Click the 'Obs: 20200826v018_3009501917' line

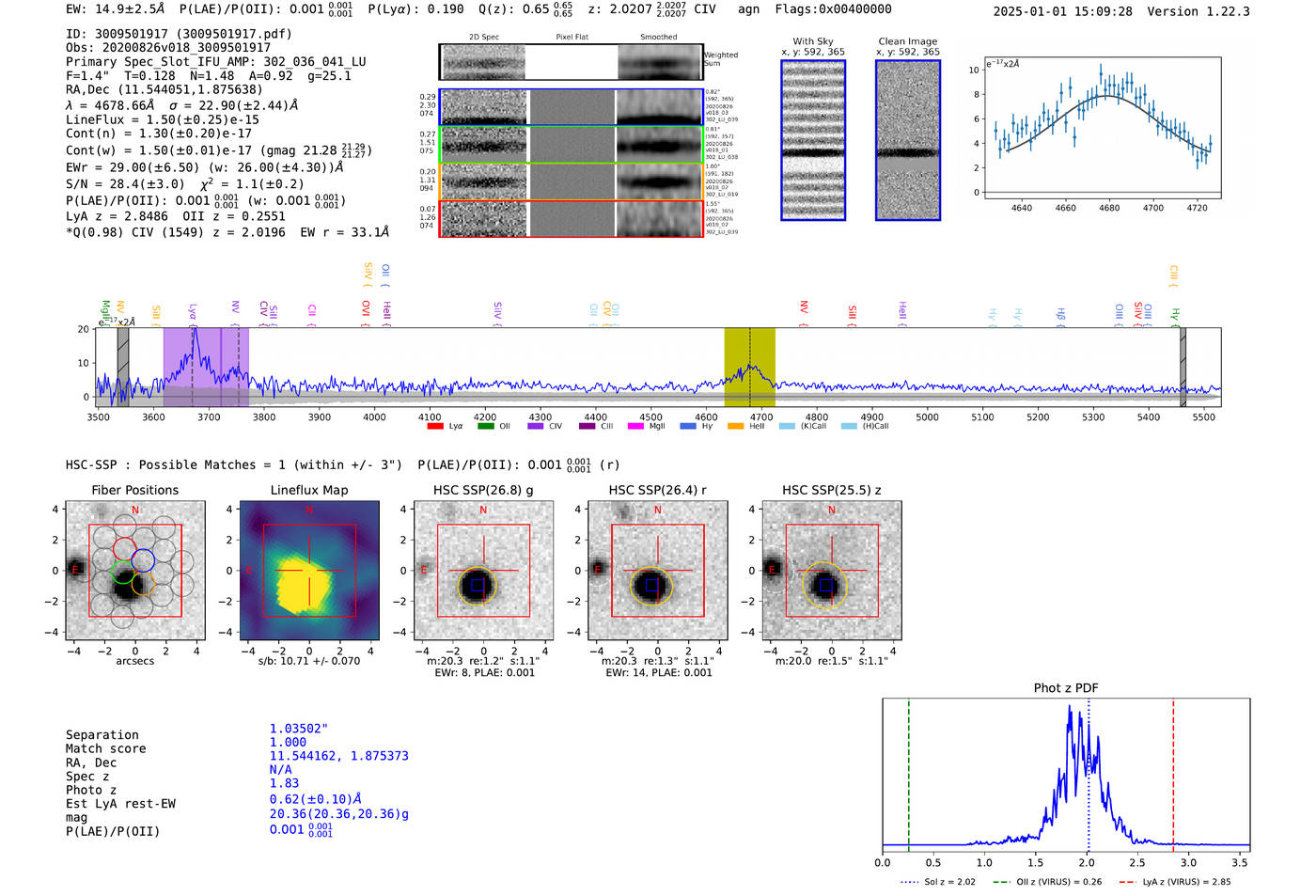pos(168,48)
